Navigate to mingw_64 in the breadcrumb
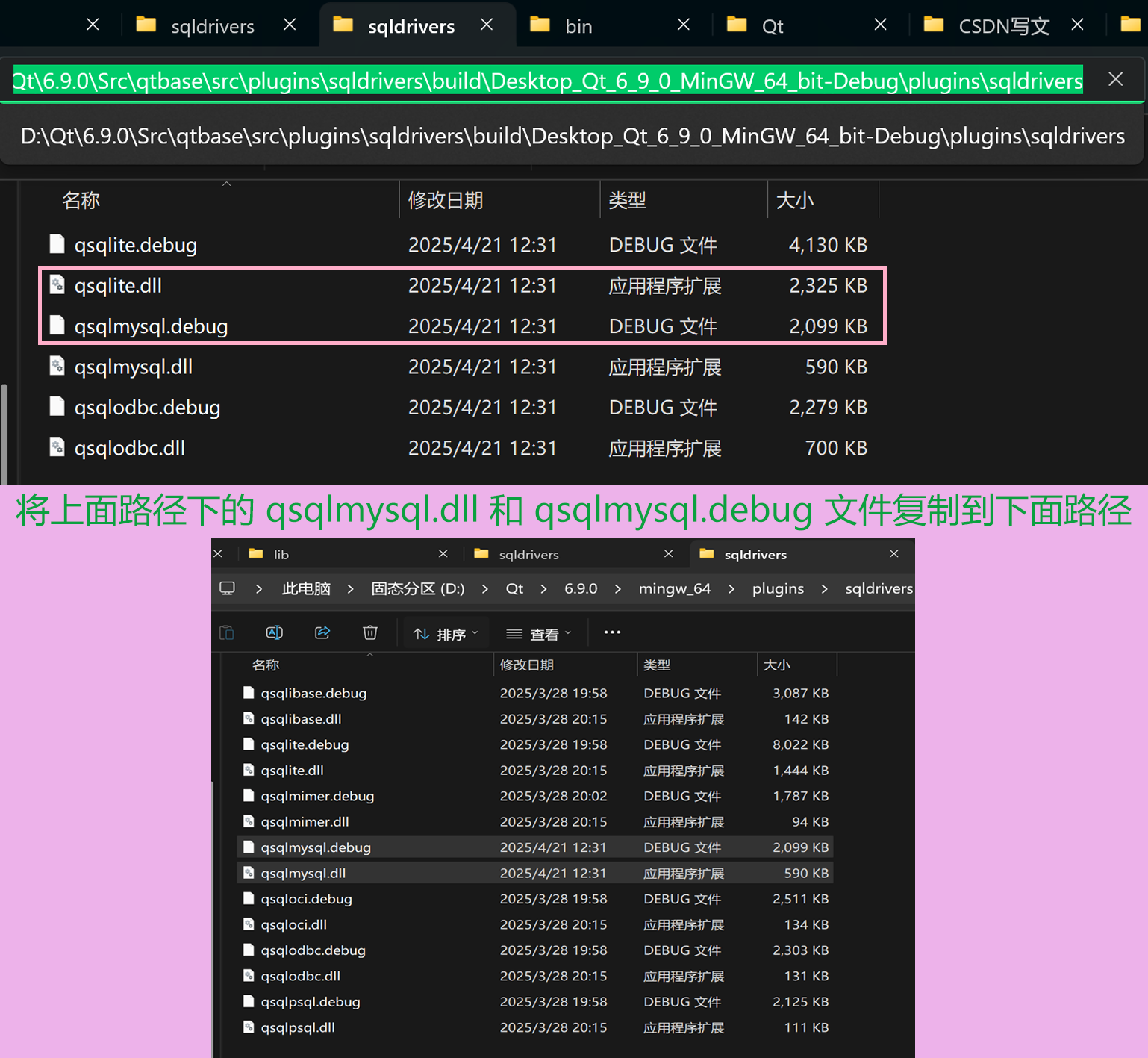 (x=674, y=588)
